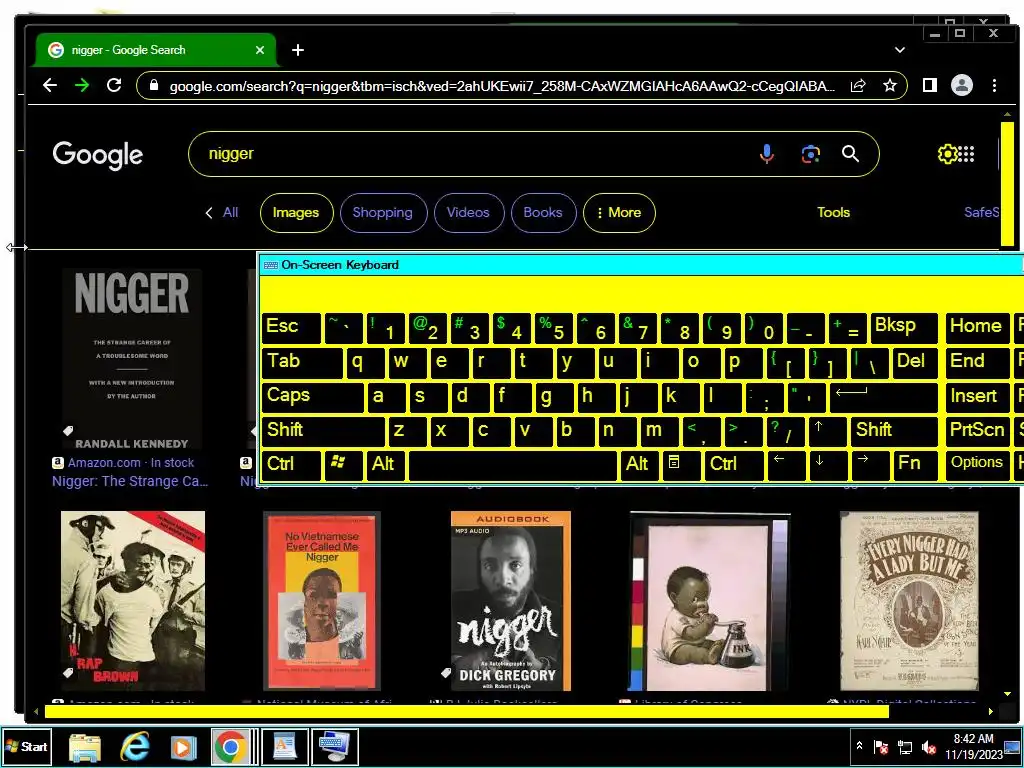The image size is (1024, 768).
Task: Toggle the Fn key on keyboard
Action: (916, 464)
